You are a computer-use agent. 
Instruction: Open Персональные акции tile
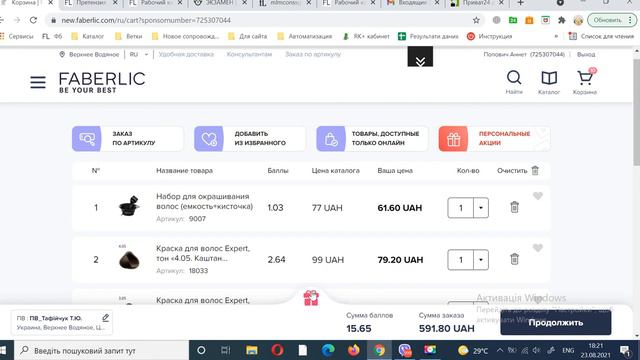coord(494,139)
